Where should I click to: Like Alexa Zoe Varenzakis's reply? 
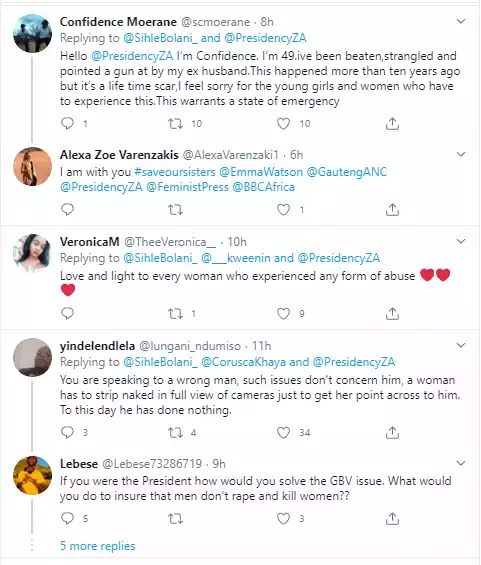point(284,210)
